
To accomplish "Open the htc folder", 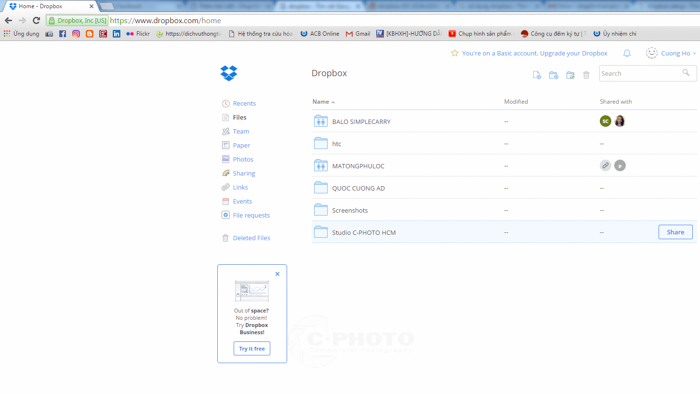I will click(337, 144).
